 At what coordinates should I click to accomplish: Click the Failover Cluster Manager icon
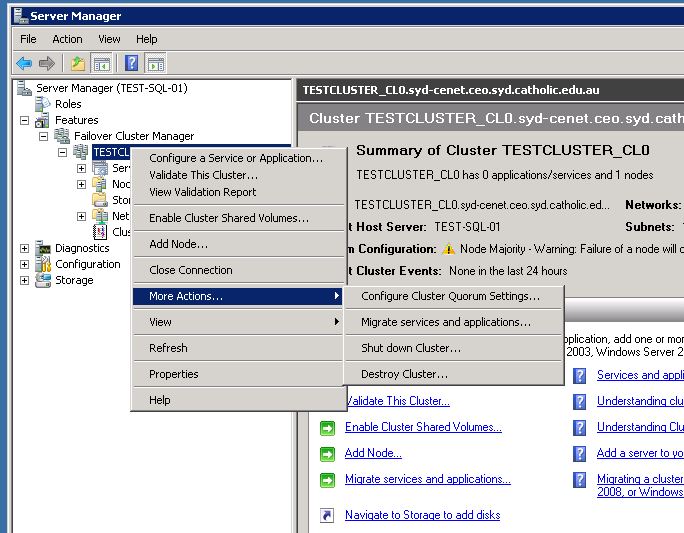click(x=62, y=136)
